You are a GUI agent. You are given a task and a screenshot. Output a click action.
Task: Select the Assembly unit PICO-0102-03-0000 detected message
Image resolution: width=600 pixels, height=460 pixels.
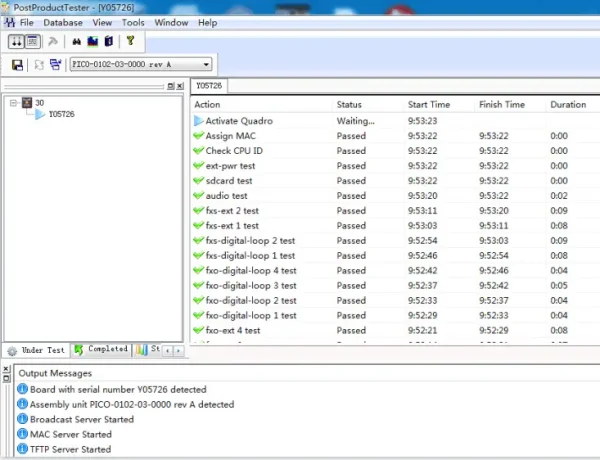(132, 405)
